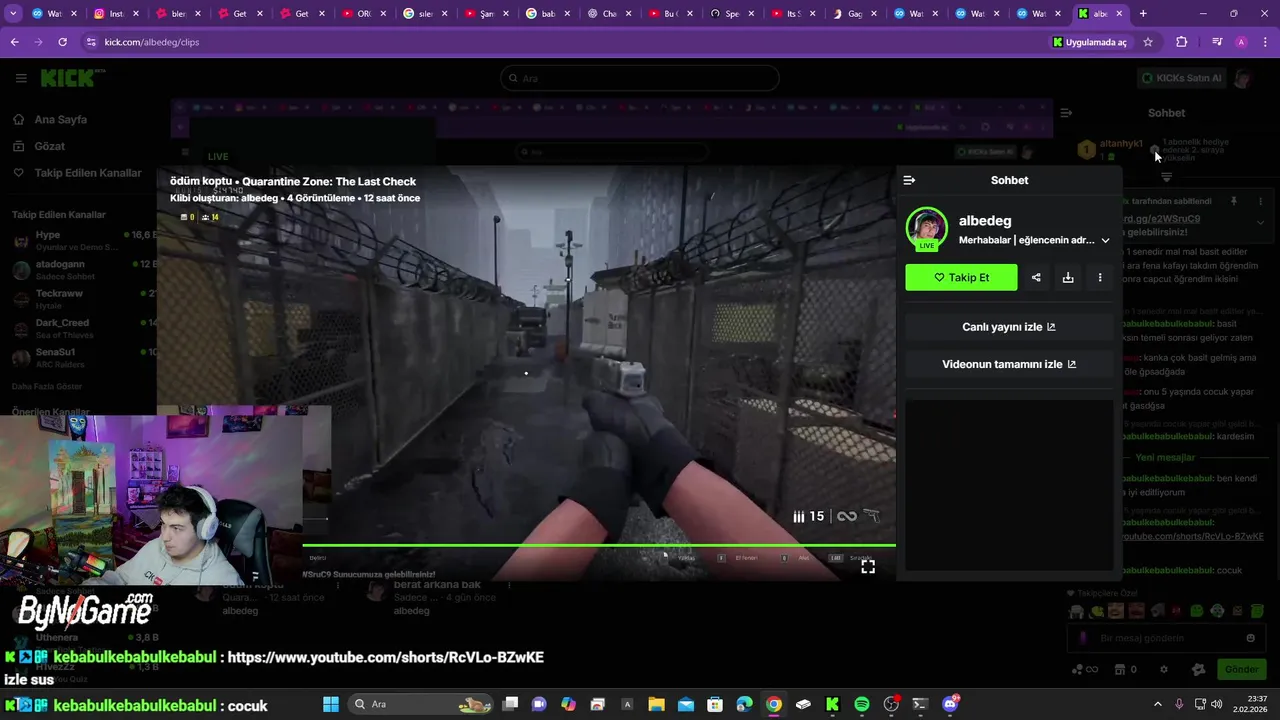Click the KICKs Satın Al button
This screenshot has height=720, width=1280.
[x=1181, y=78]
